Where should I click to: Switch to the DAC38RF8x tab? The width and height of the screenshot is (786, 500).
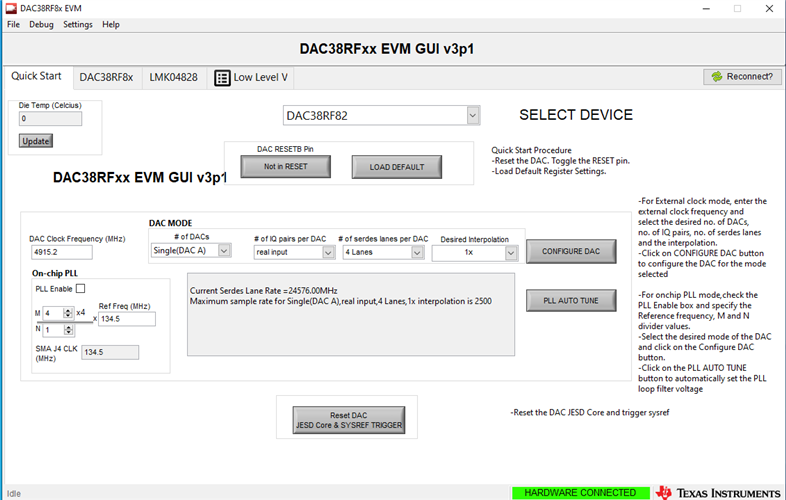[x=106, y=78]
